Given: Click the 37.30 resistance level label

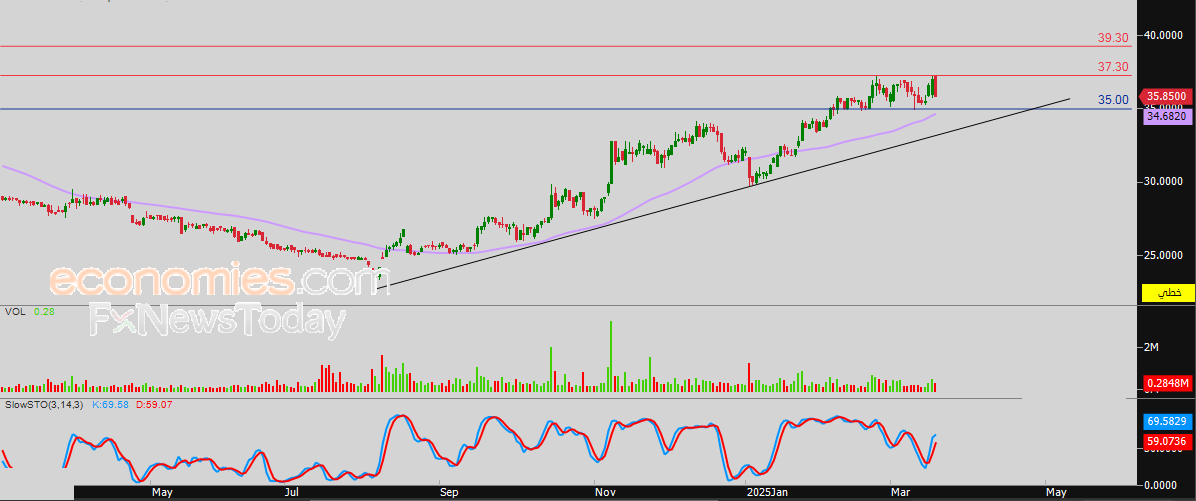Looking at the screenshot, I should tap(1113, 67).
